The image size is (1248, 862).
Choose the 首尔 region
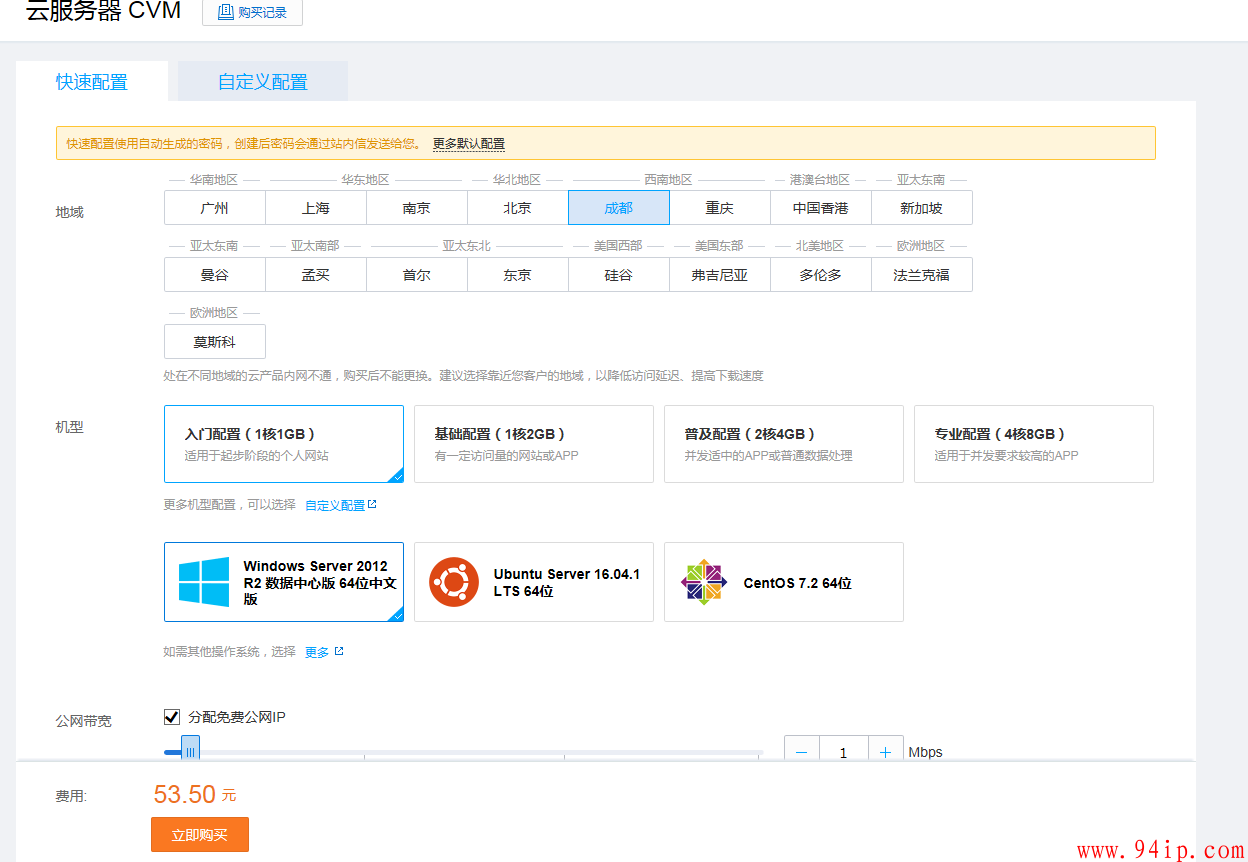pyautogui.click(x=417, y=275)
